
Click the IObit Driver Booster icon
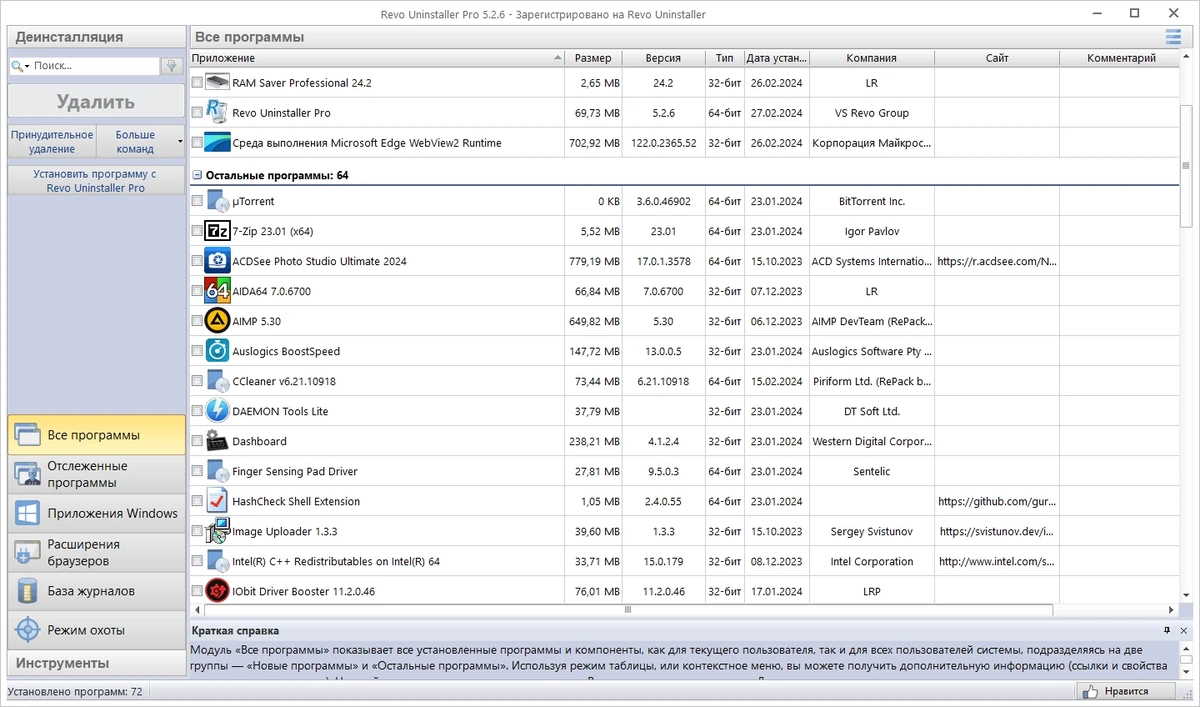coord(217,591)
